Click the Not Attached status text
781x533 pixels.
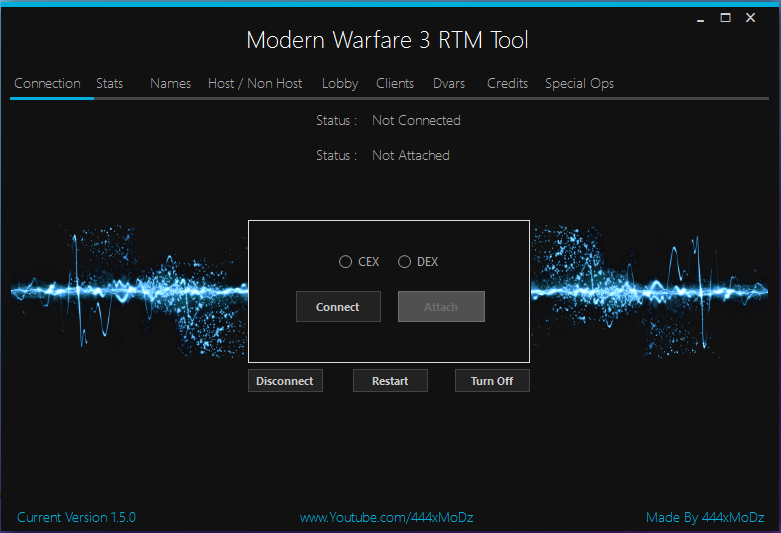[411, 155]
